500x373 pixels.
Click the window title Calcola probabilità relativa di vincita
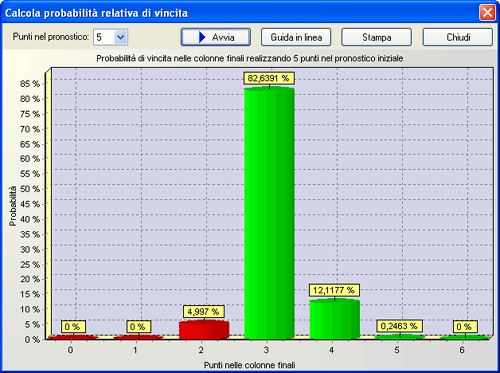(97, 13)
